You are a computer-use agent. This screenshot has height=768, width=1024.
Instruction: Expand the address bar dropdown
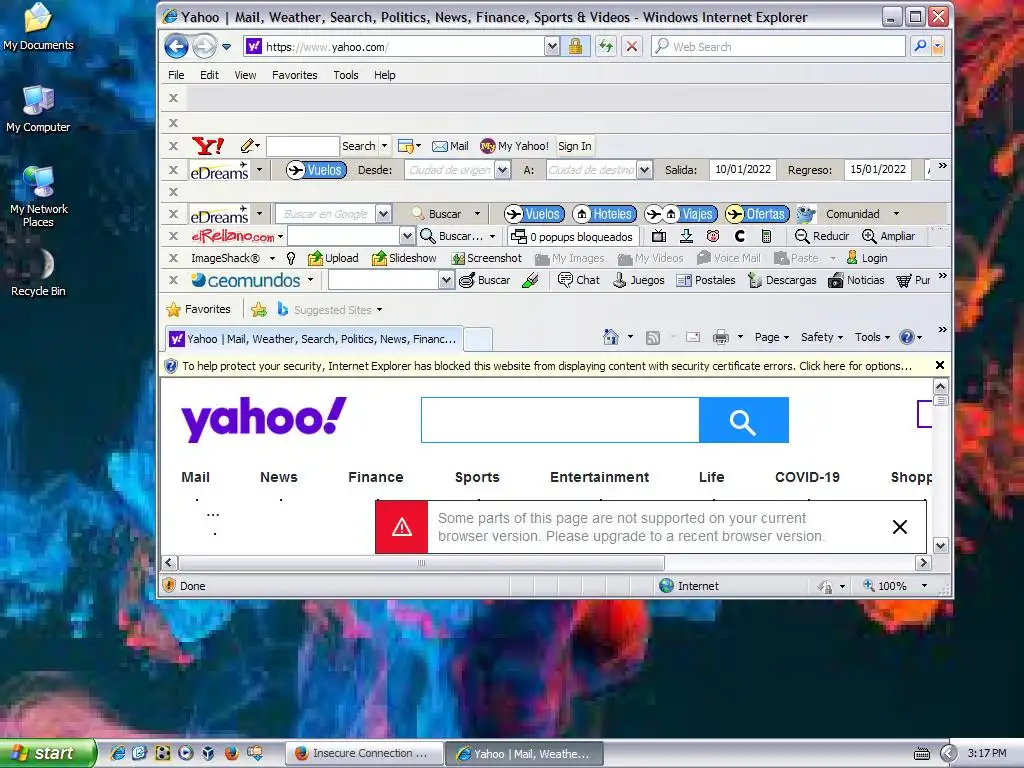552,46
